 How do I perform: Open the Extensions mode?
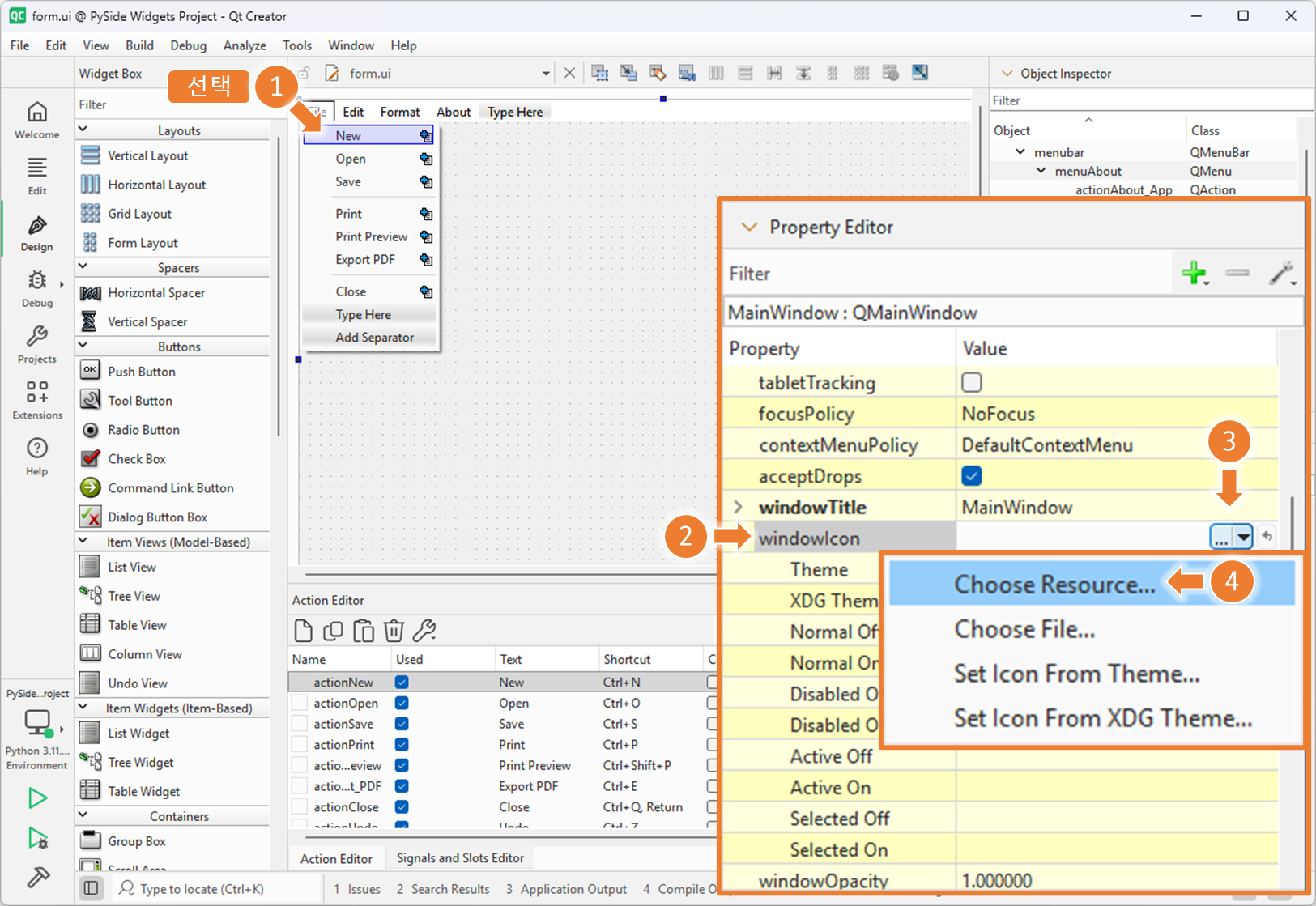36,400
